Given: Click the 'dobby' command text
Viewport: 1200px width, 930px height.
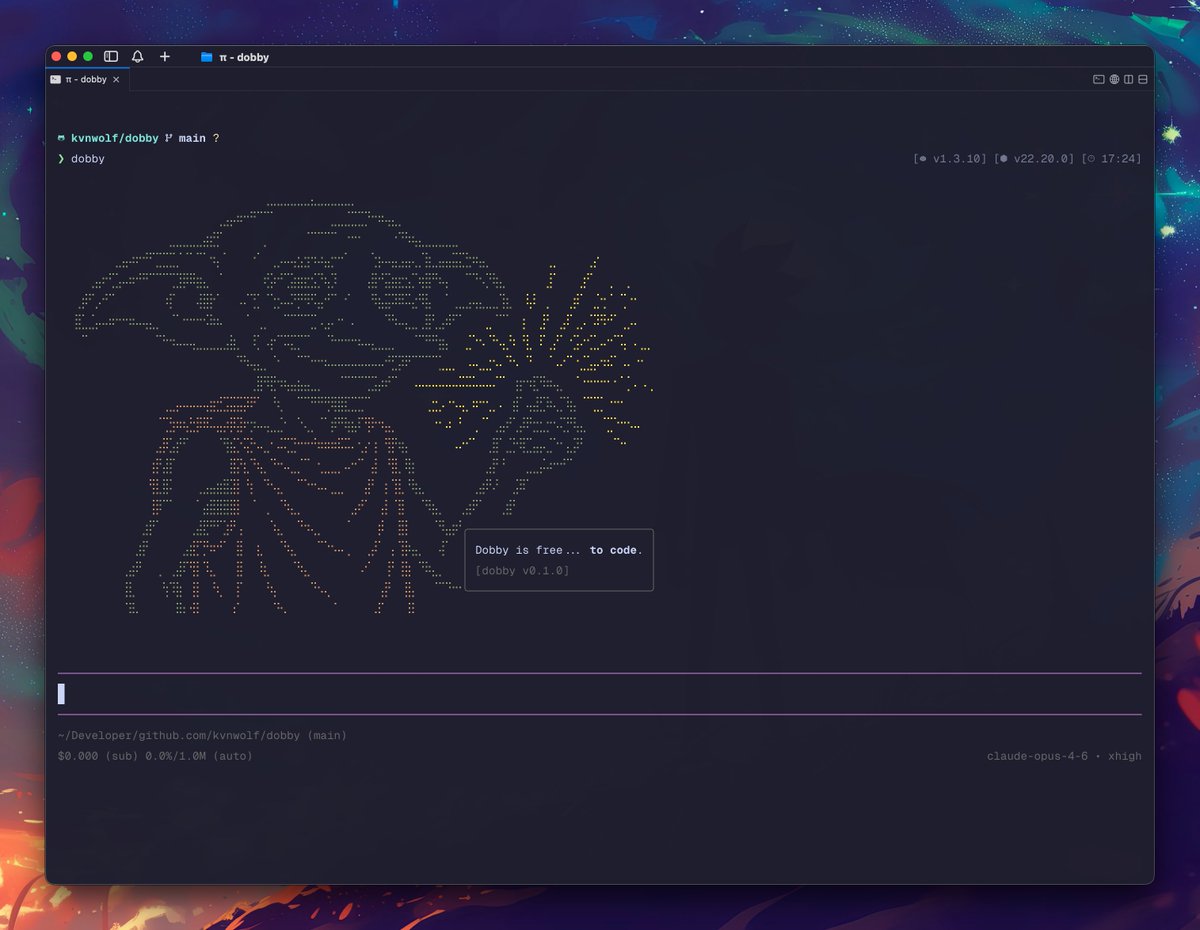Looking at the screenshot, I should (x=88, y=159).
